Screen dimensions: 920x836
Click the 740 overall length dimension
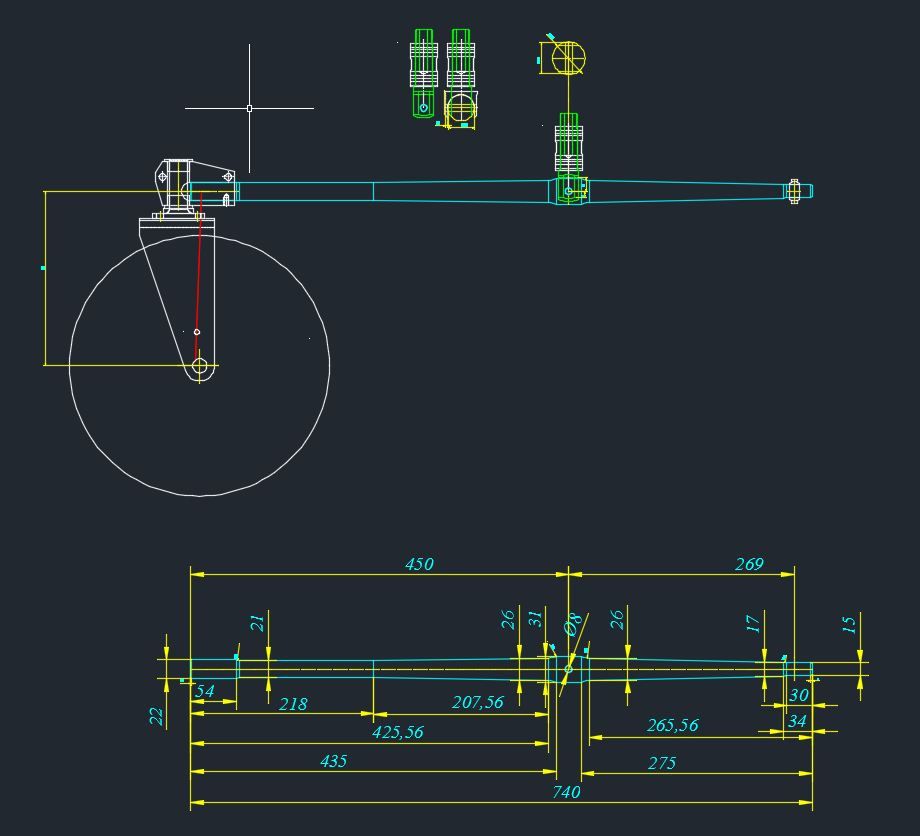coord(566,791)
